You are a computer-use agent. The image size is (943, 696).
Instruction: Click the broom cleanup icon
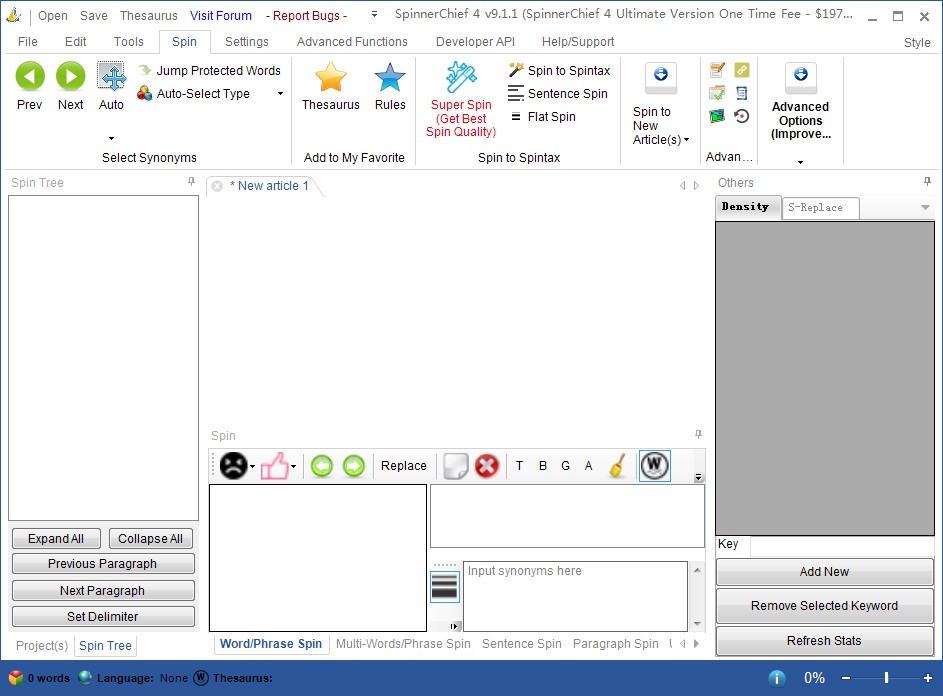(x=618, y=466)
